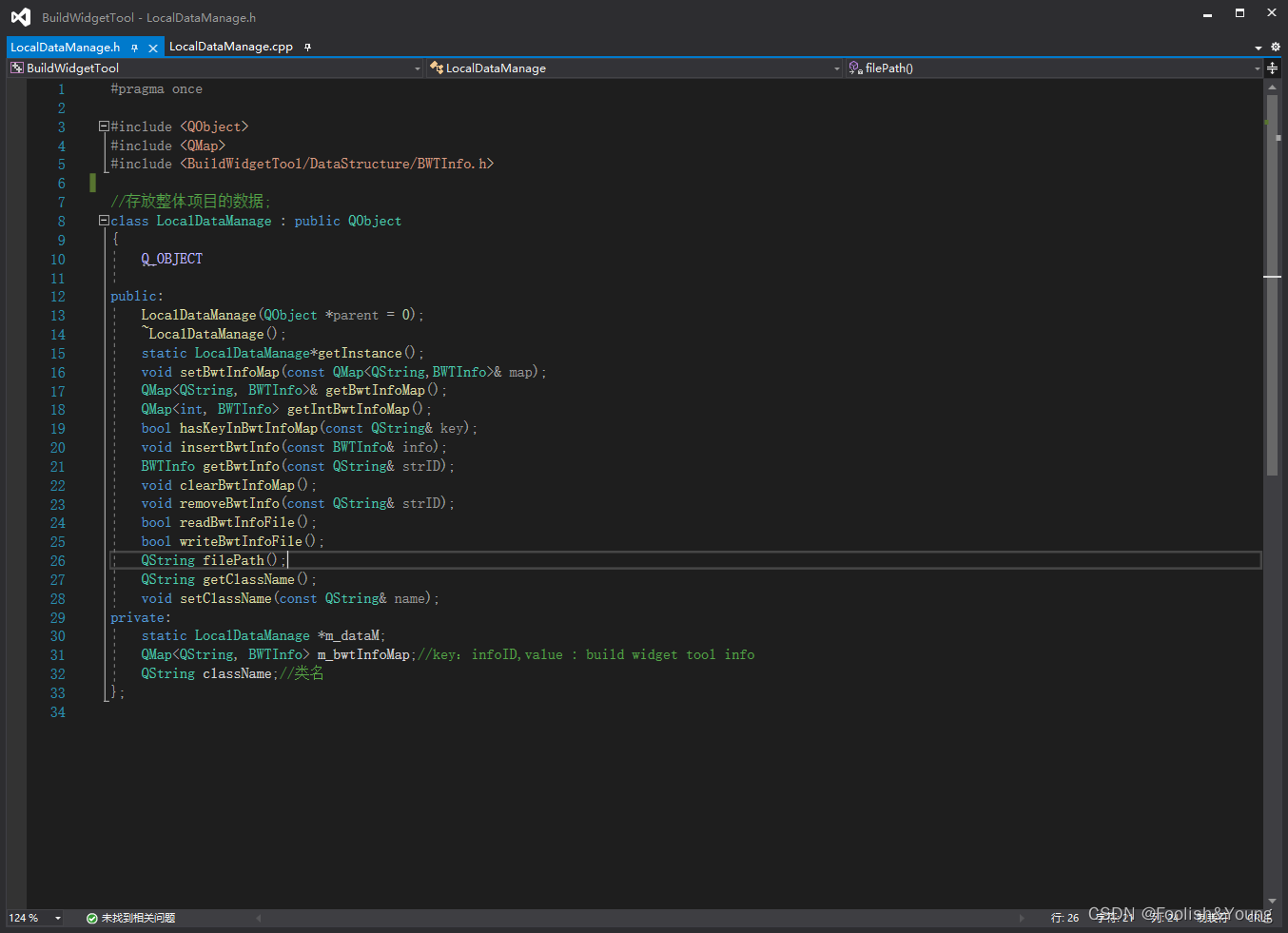Close the LocalDataManage.h tab
This screenshot has height=933, width=1288.
153,46
